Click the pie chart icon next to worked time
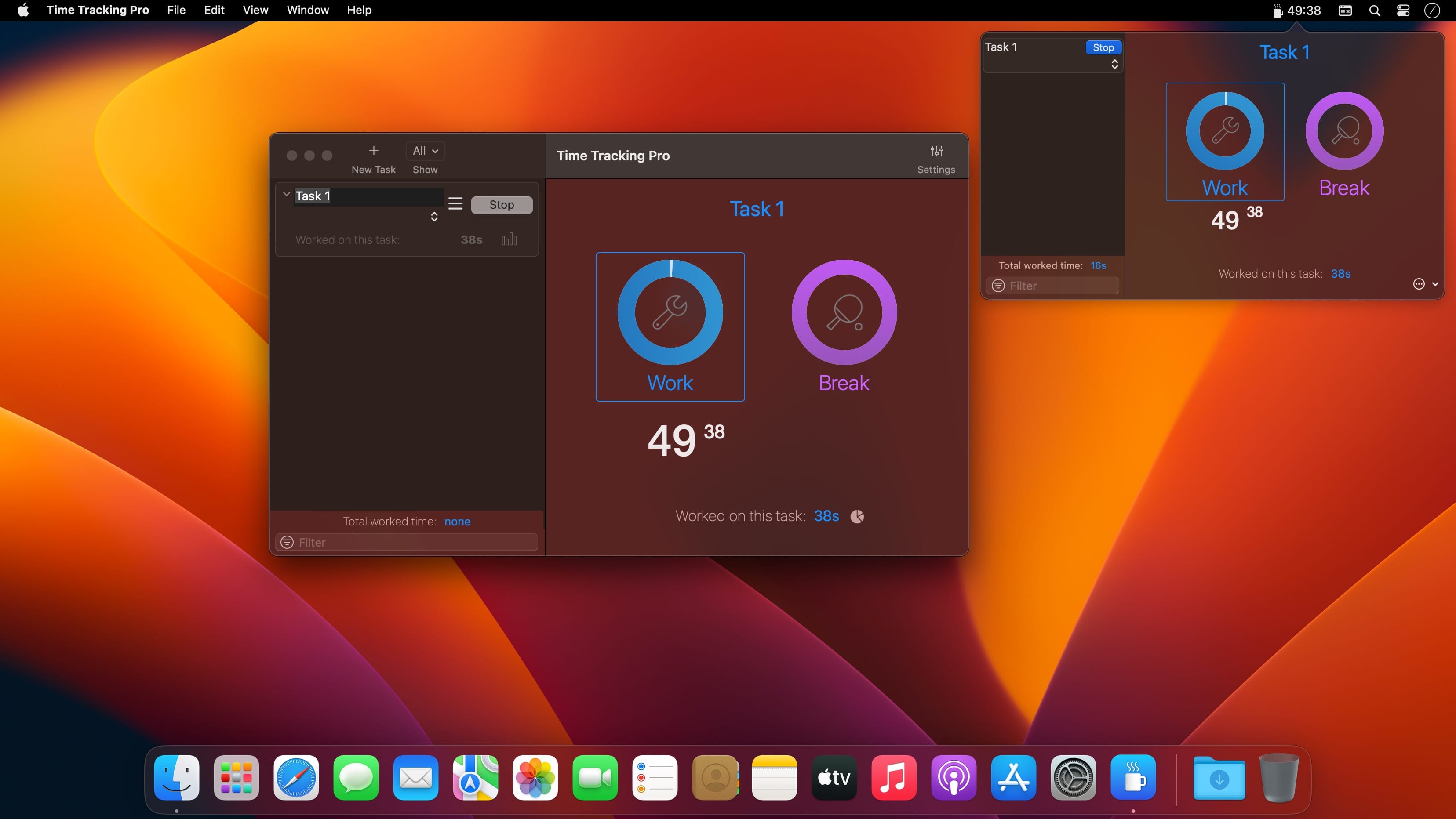The width and height of the screenshot is (1456, 819). (857, 515)
